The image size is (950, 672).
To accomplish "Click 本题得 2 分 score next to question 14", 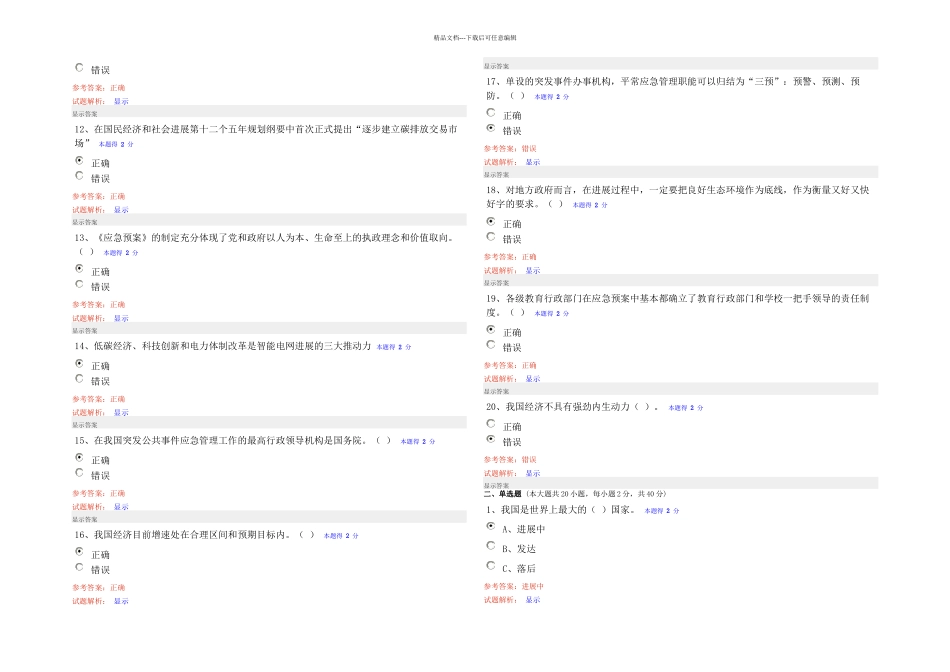I will click(x=394, y=347).
